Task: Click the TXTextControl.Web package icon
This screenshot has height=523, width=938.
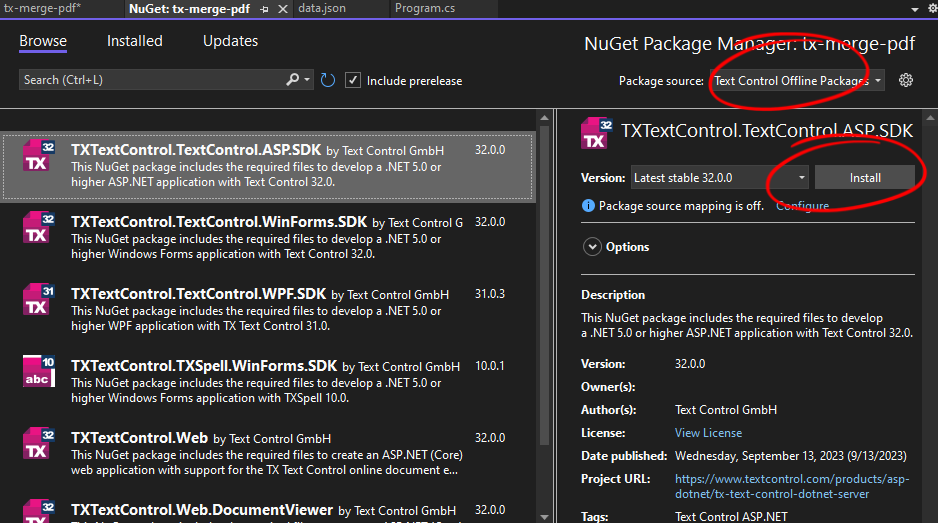Action: click(38, 443)
